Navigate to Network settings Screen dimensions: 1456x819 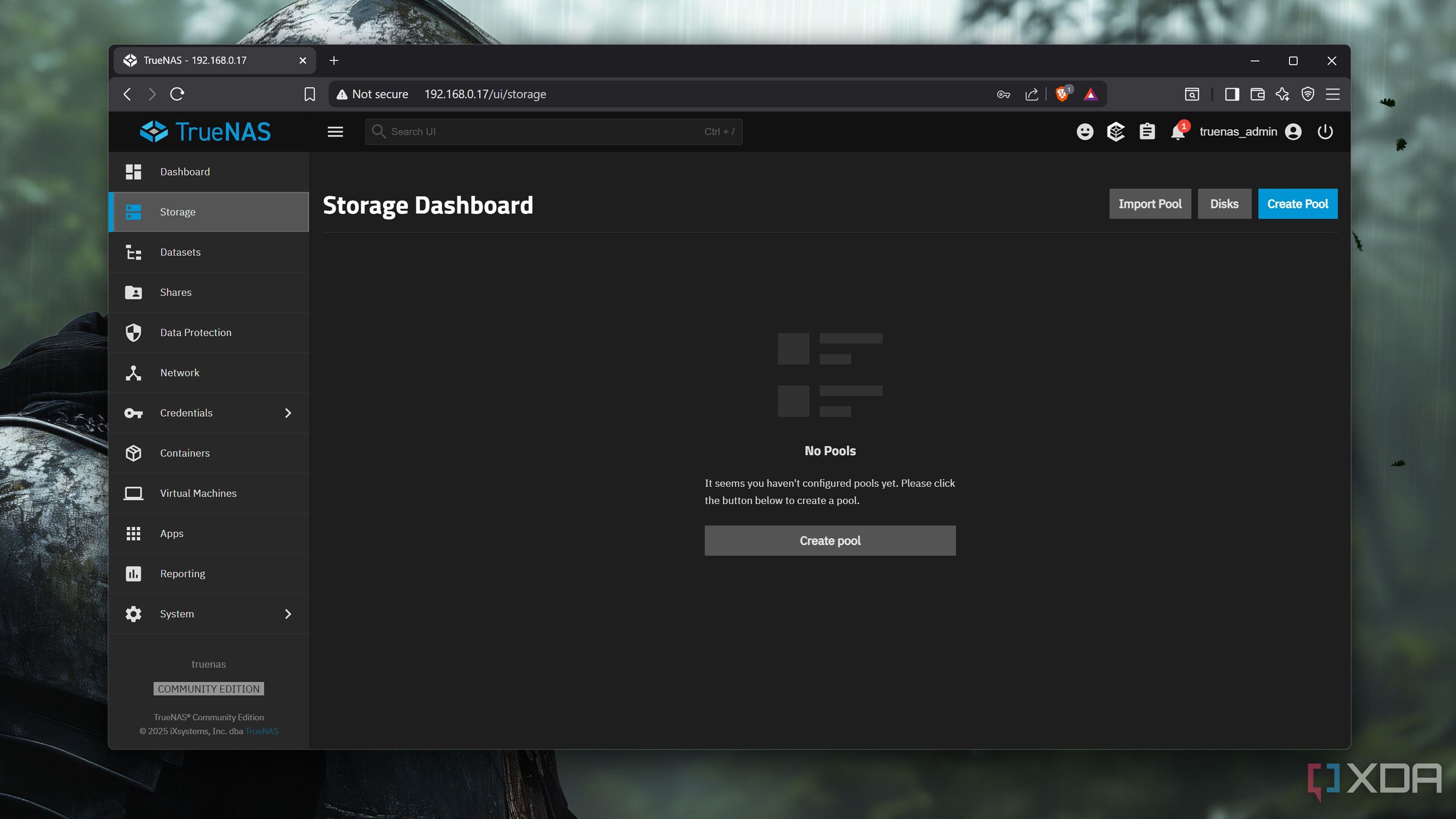[209, 372]
